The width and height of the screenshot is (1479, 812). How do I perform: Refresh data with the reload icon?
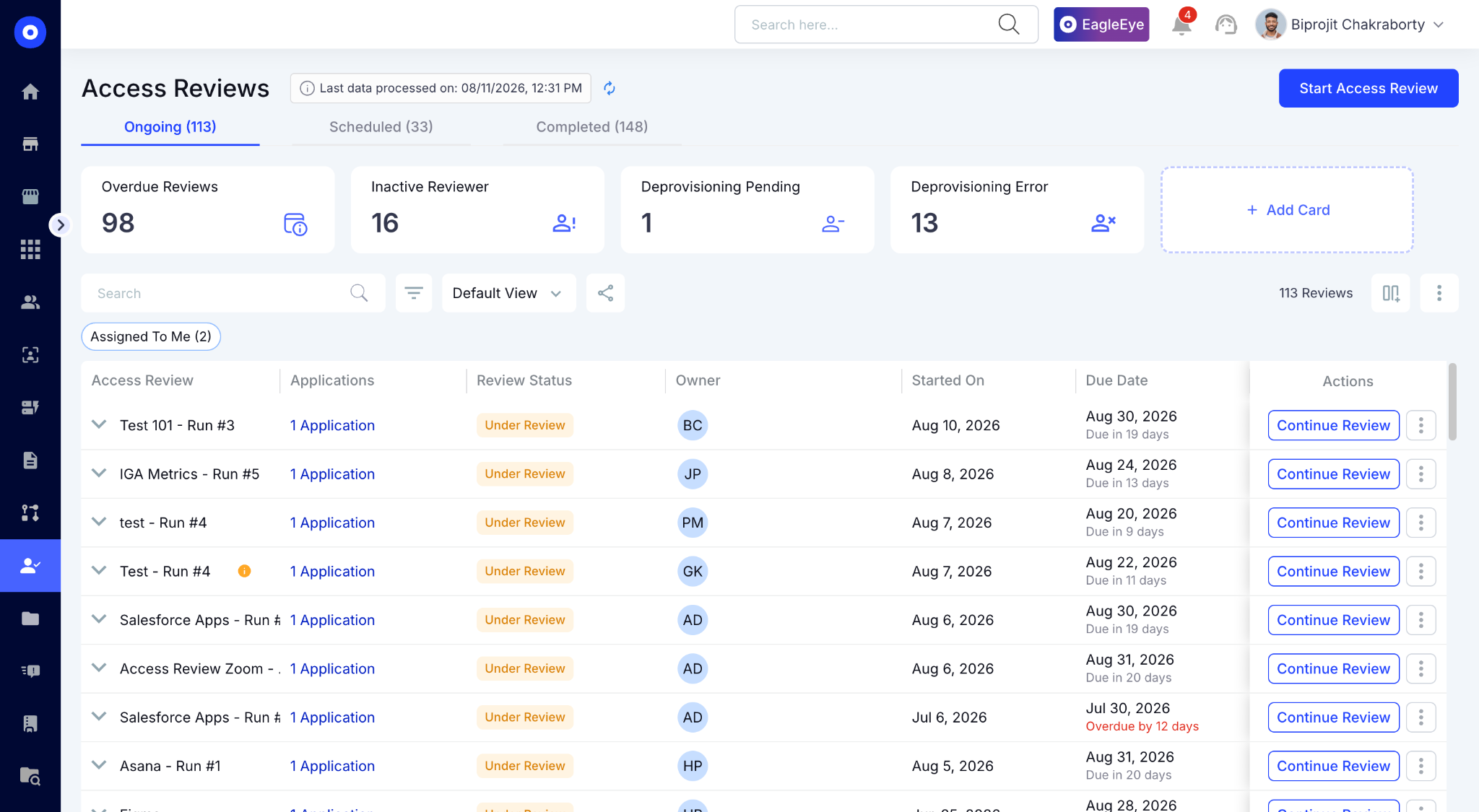pos(610,88)
